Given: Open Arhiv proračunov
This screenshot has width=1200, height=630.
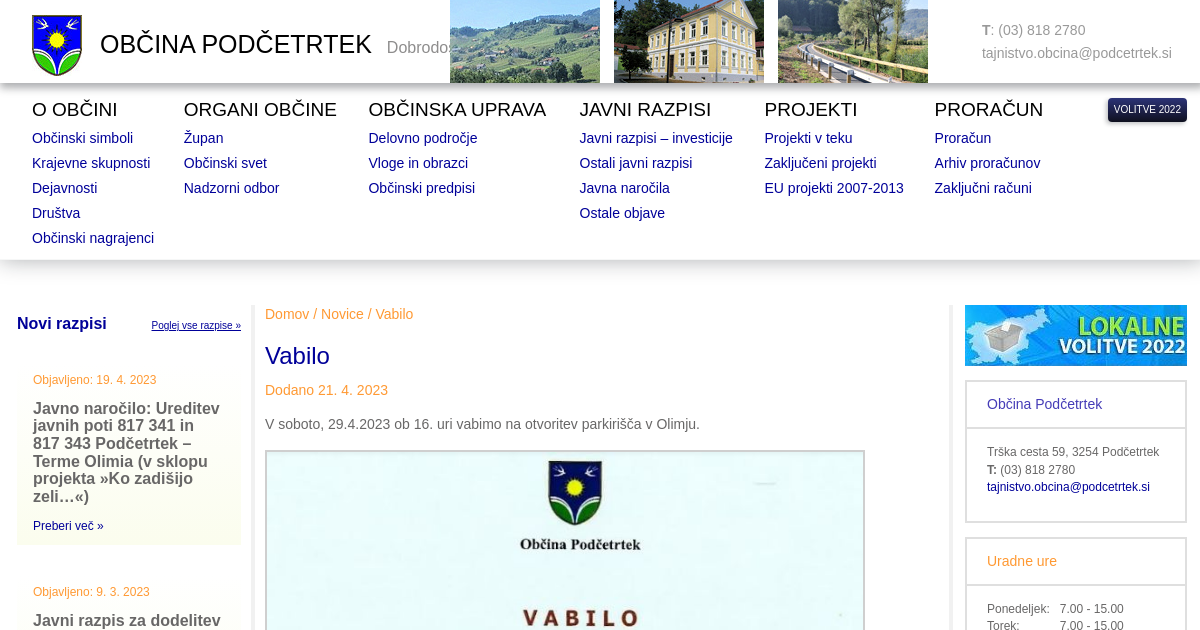Looking at the screenshot, I should (x=986, y=163).
